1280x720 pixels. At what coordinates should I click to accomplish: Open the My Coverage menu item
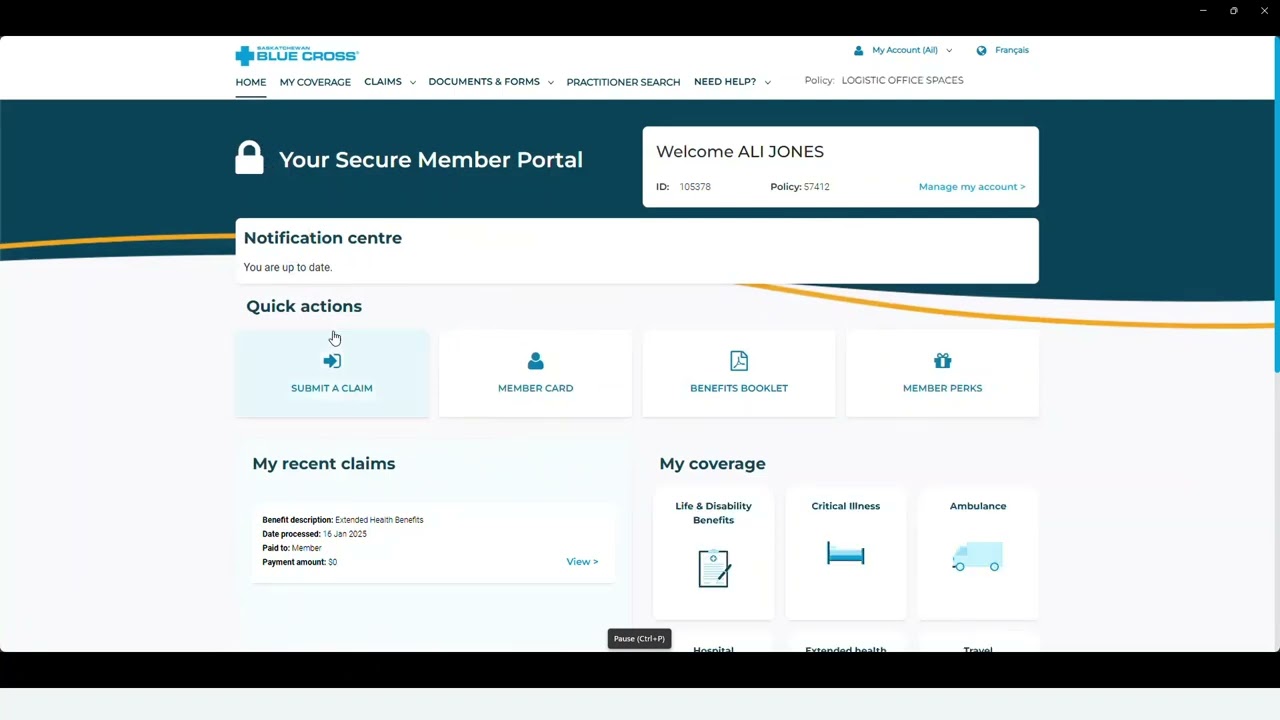coord(315,82)
